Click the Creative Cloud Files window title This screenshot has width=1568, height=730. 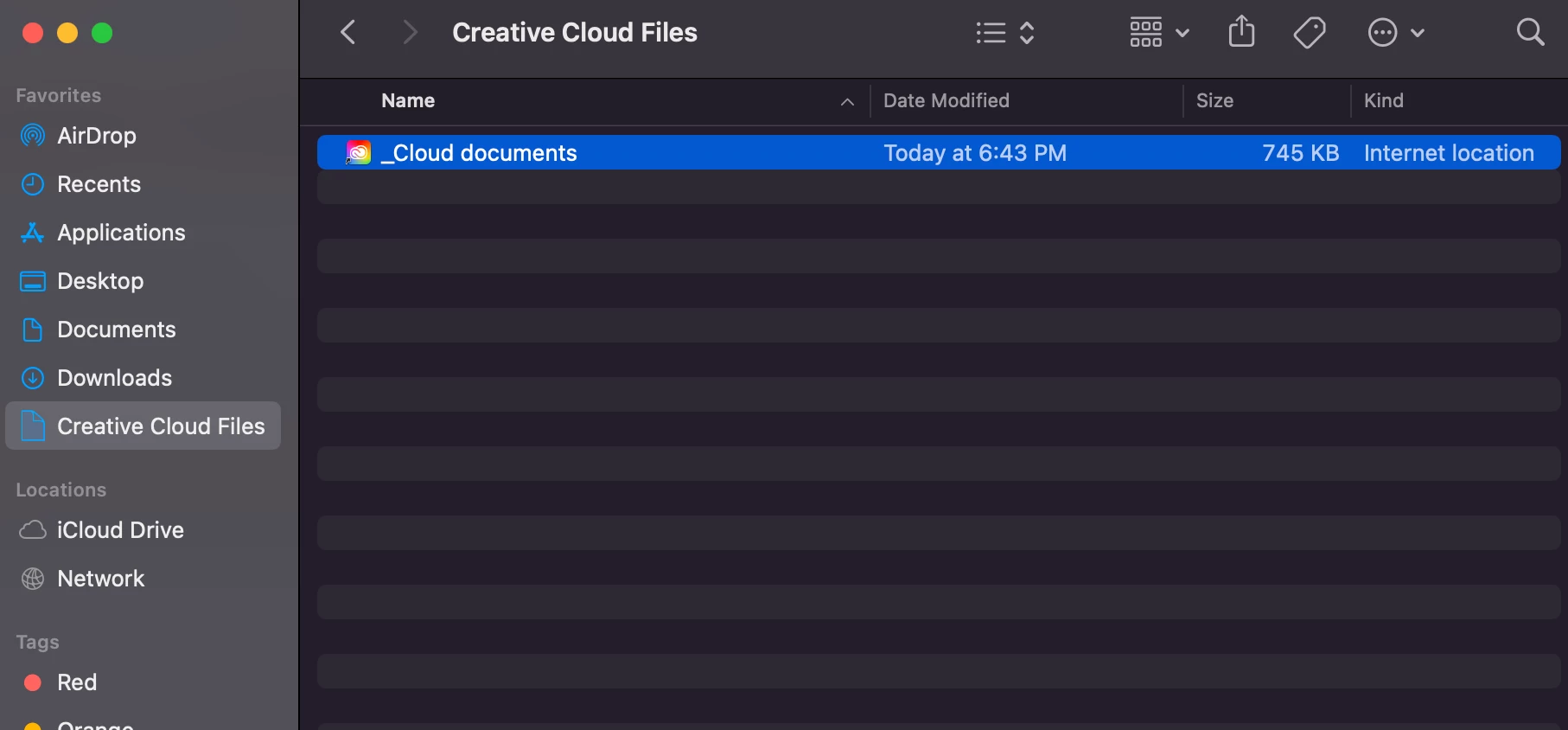[x=575, y=33]
